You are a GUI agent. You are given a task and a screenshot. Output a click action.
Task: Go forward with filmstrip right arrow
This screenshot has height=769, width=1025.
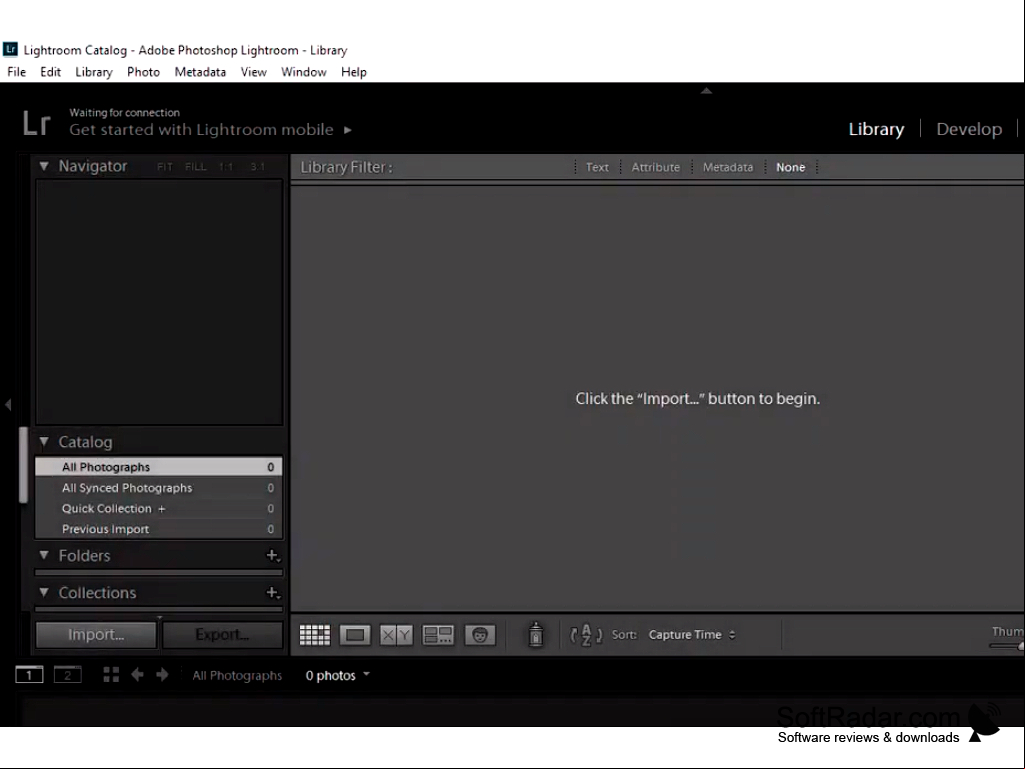coord(162,675)
